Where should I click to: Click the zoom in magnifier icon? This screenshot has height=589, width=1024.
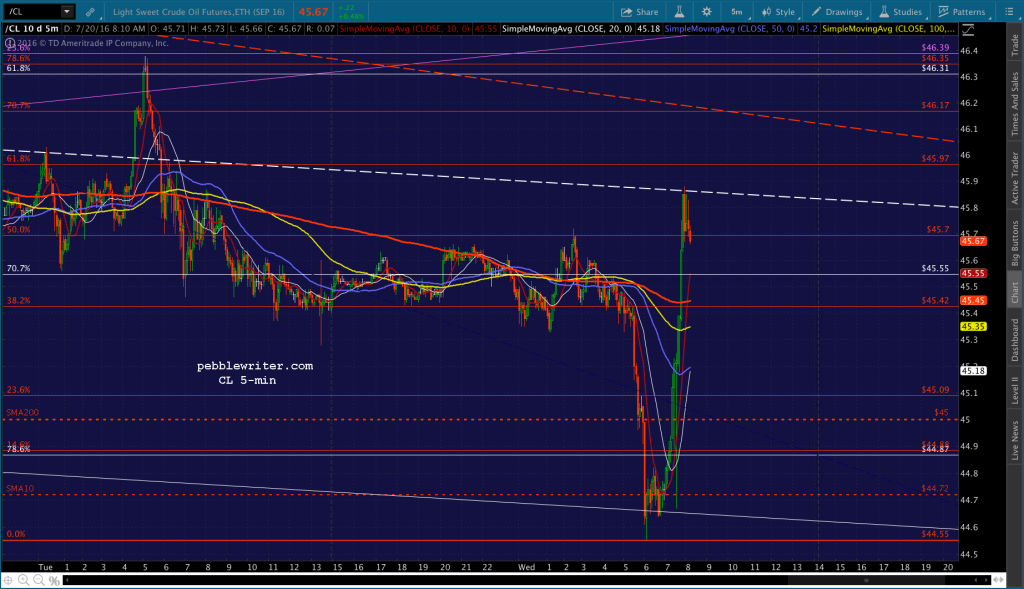click(24, 580)
